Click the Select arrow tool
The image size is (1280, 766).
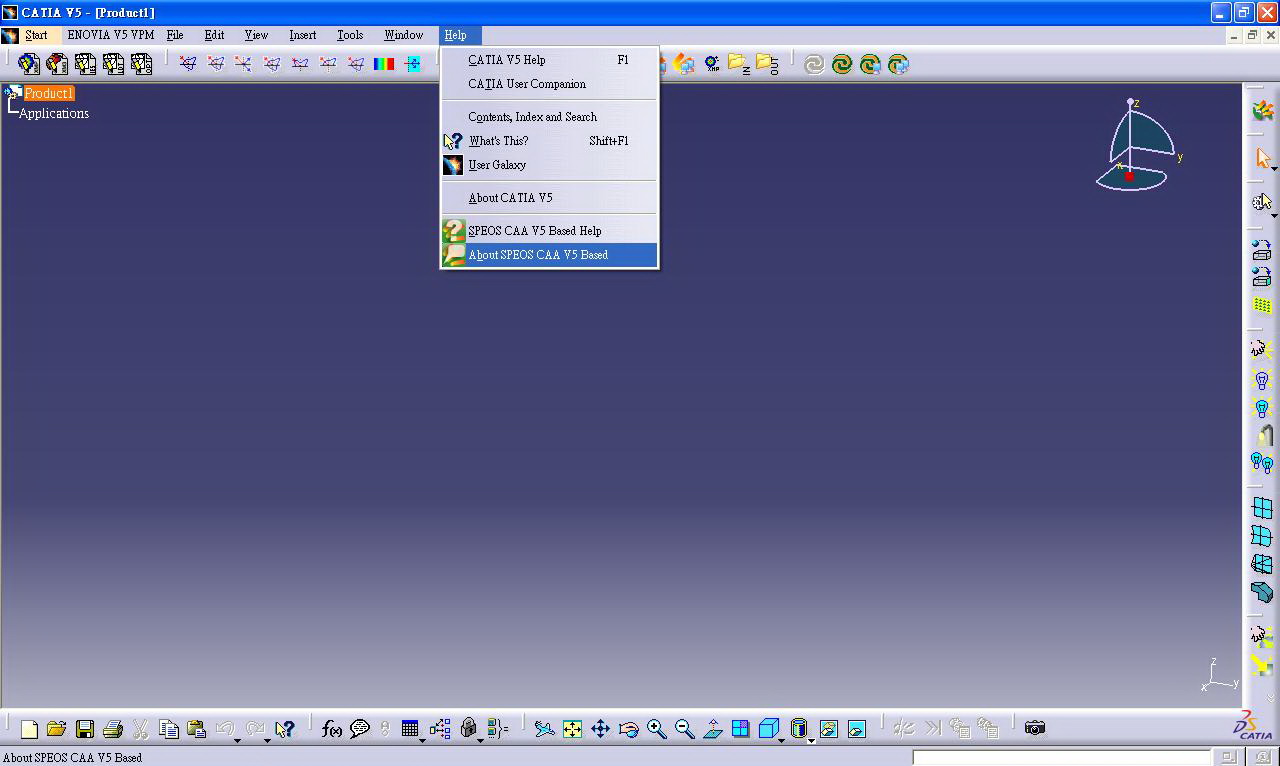coord(1262,158)
